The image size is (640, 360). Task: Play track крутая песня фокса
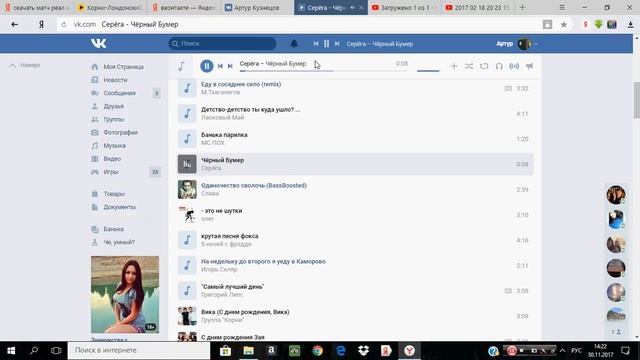pos(355,240)
